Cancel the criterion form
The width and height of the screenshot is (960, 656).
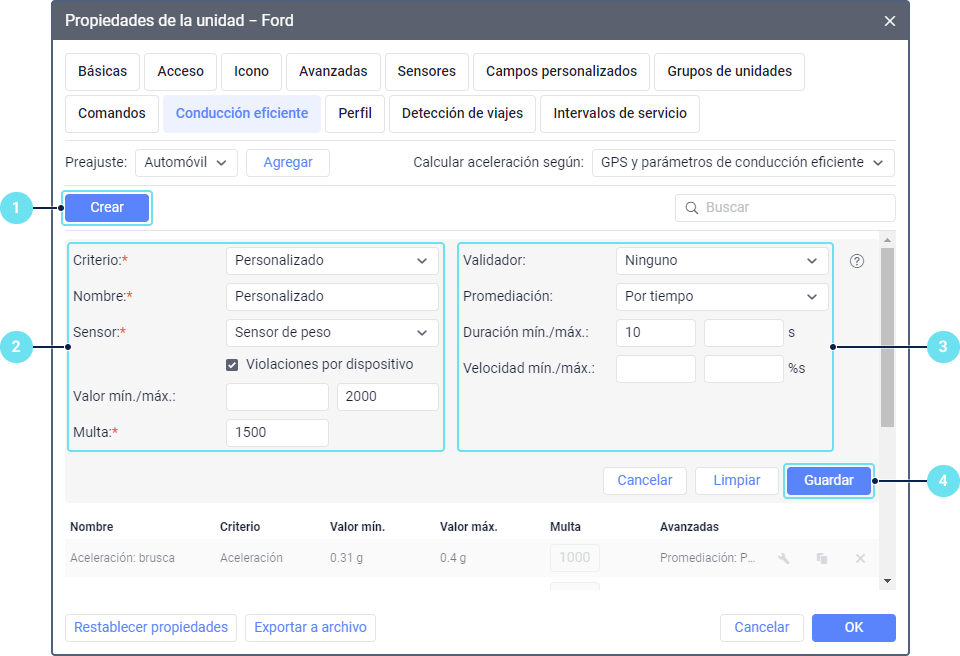pos(645,481)
